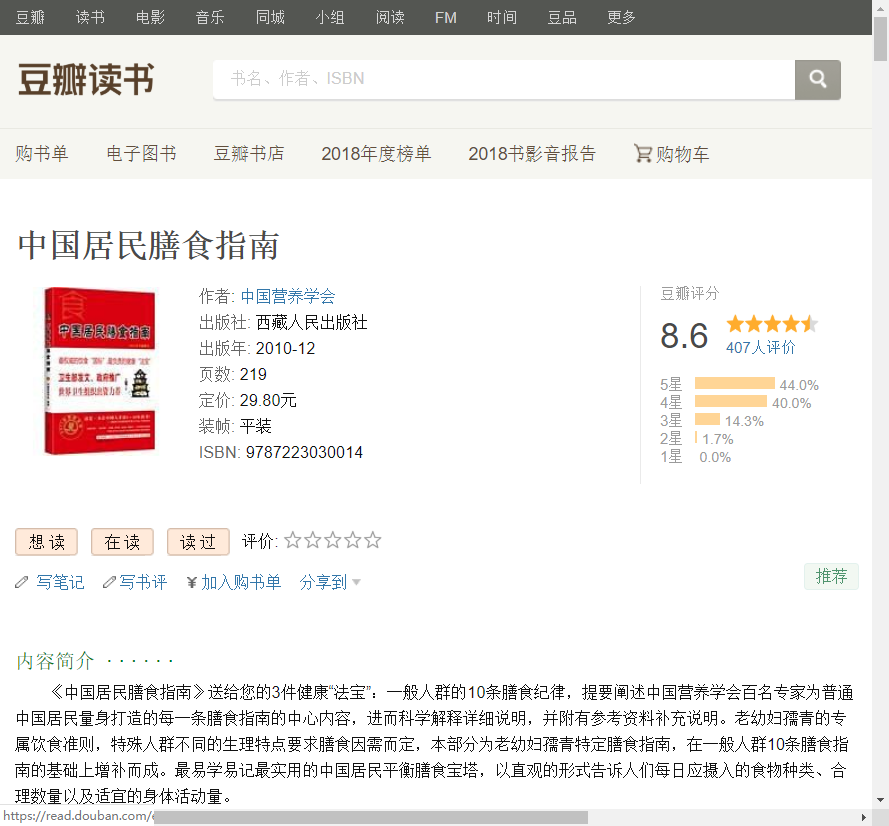Click the 豆瓣读书 logo
The image size is (889, 826).
86,79
